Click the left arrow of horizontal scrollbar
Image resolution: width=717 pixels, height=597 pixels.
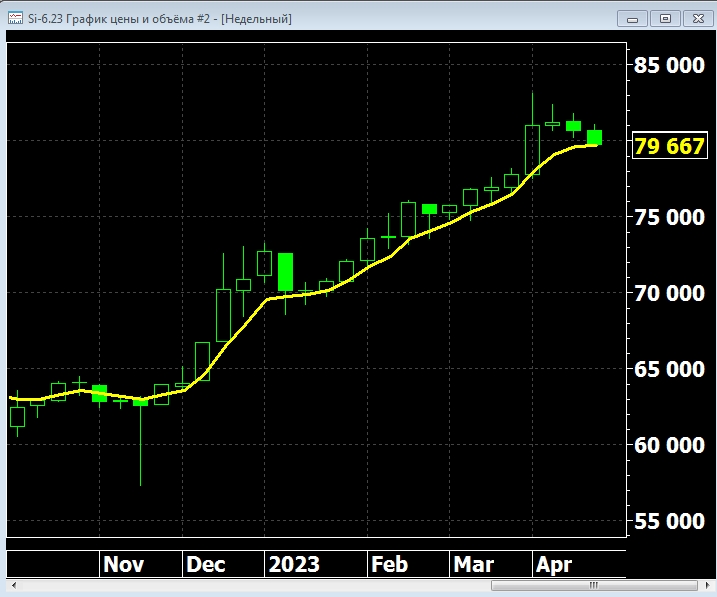(x=11, y=584)
